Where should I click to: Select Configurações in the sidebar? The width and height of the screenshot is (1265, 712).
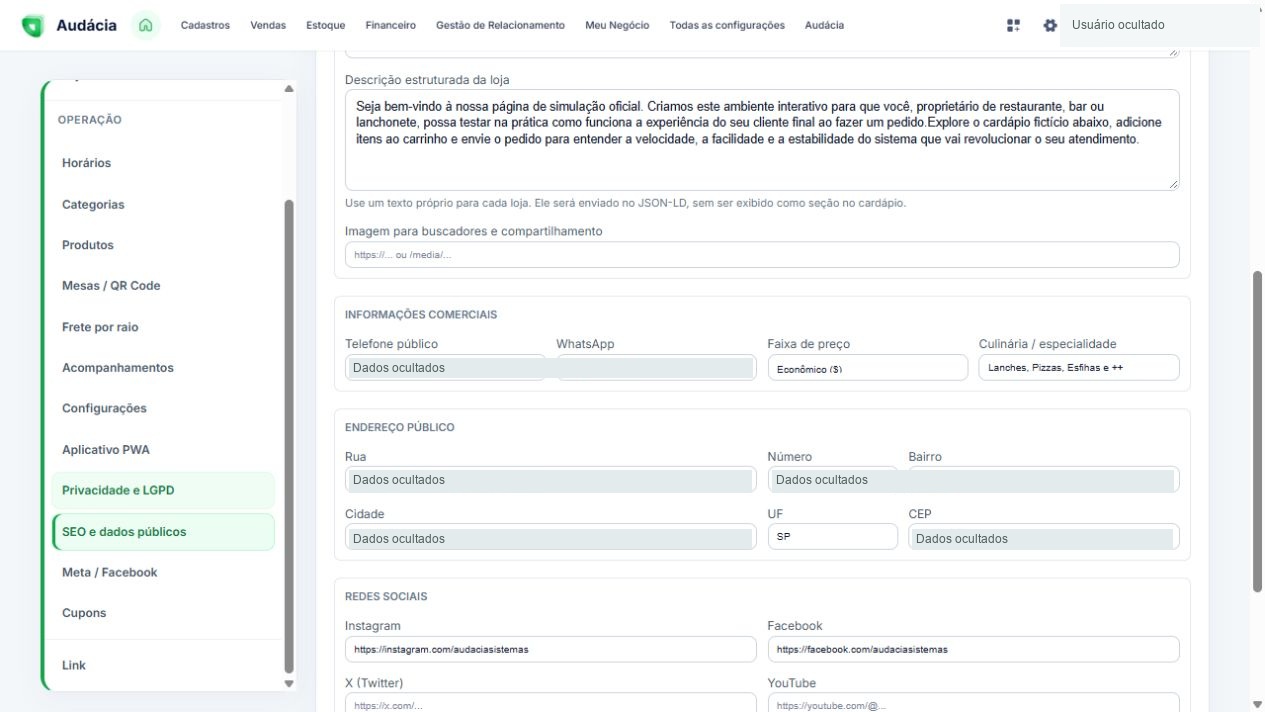coord(162,408)
